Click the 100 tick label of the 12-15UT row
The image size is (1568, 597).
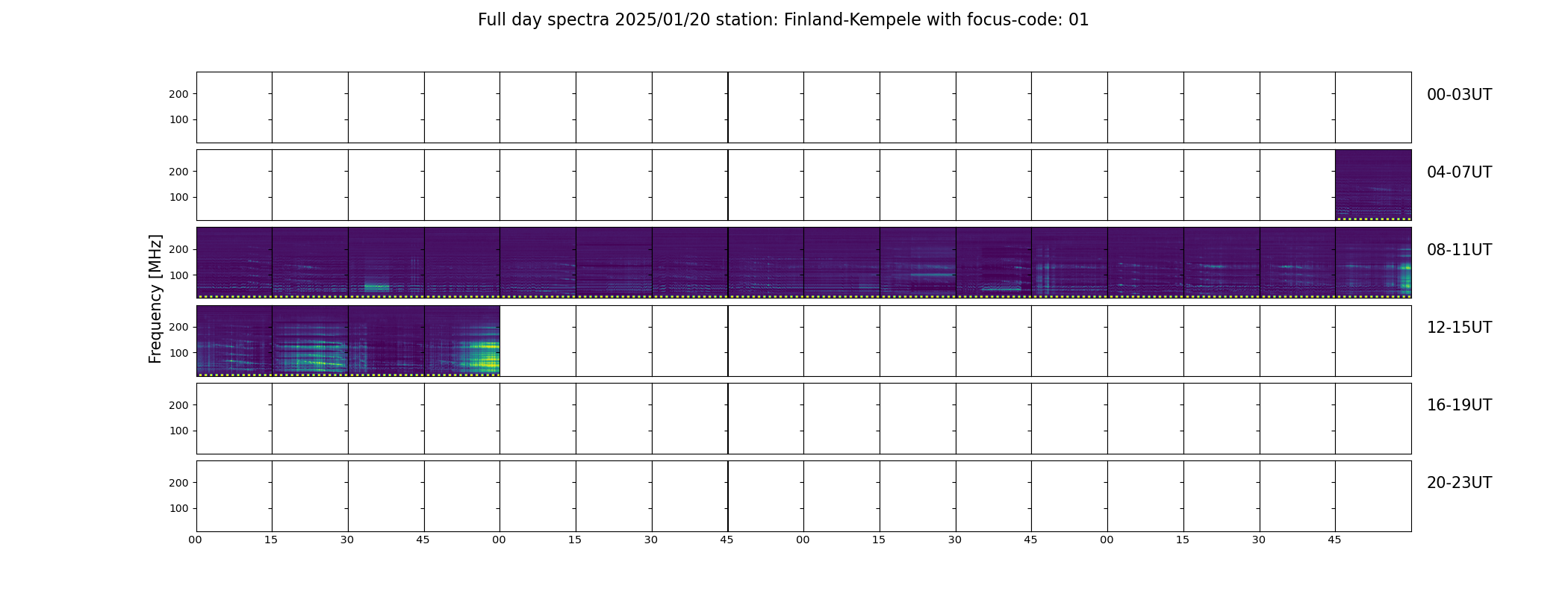(x=178, y=353)
